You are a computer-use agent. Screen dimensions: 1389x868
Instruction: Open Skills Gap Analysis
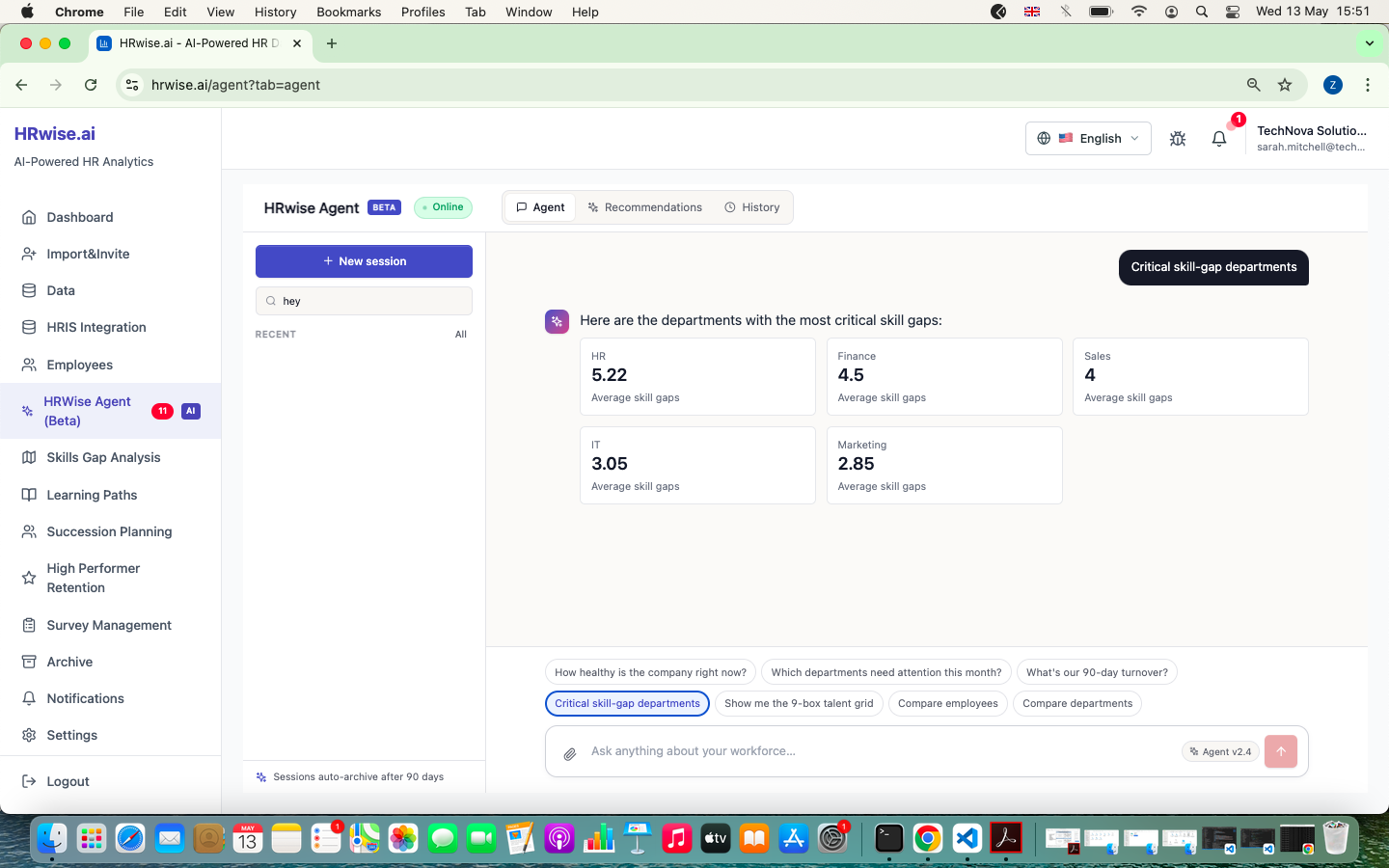[103, 457]
